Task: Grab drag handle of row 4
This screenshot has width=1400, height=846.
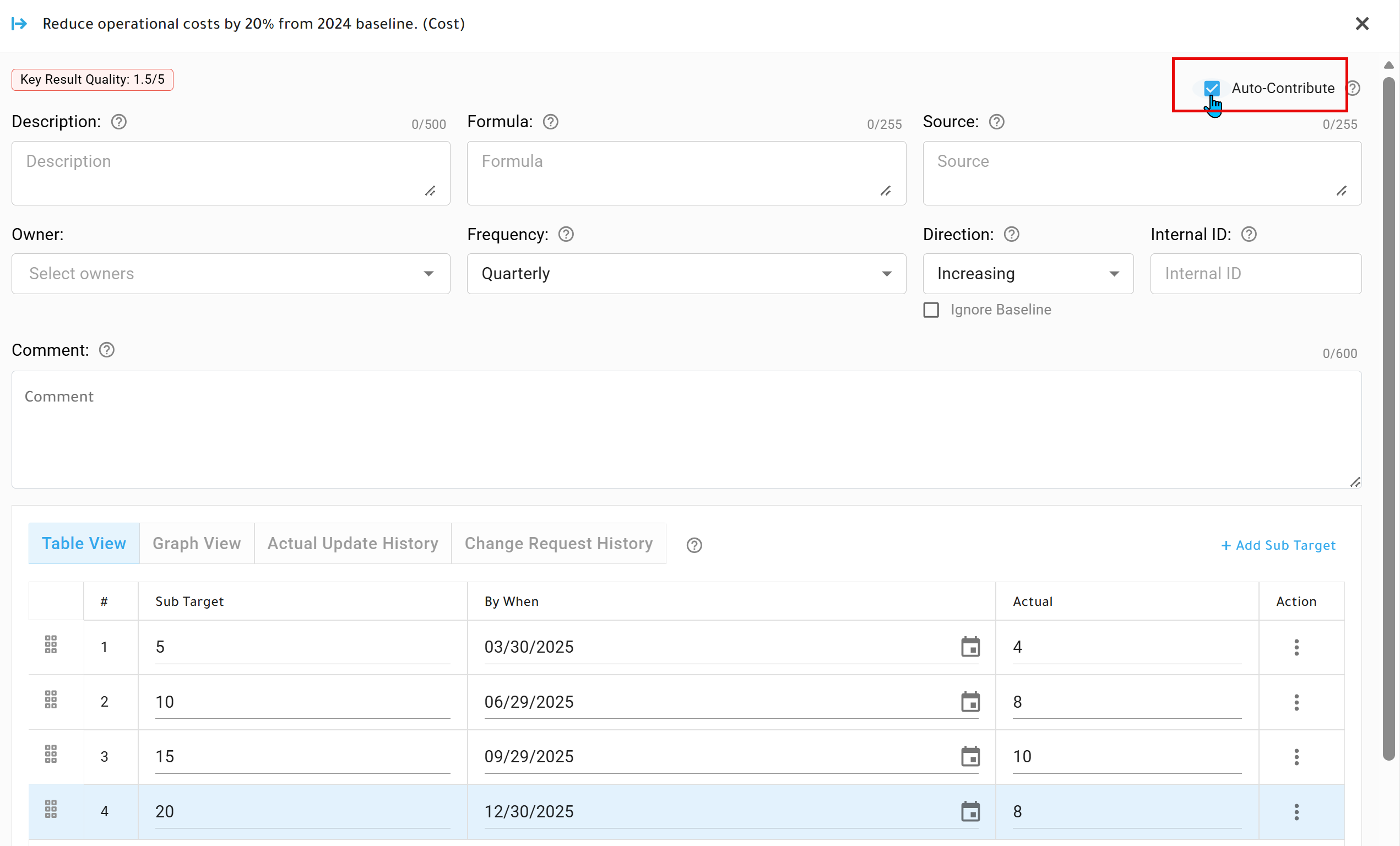Action: pyautogui.click(x=51, y=809)
